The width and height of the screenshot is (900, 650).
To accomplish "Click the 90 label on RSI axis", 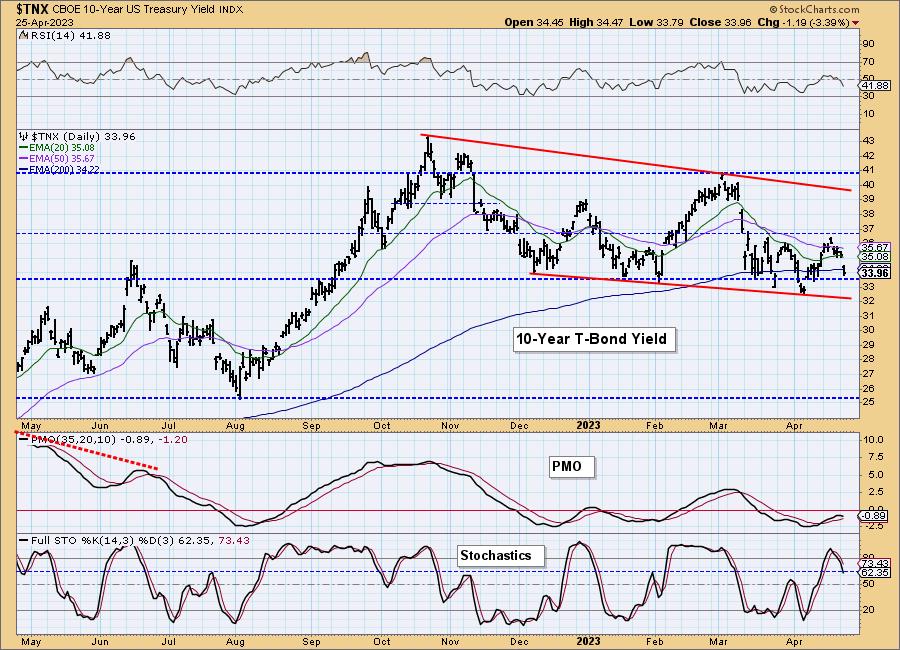I will point(868,44).
